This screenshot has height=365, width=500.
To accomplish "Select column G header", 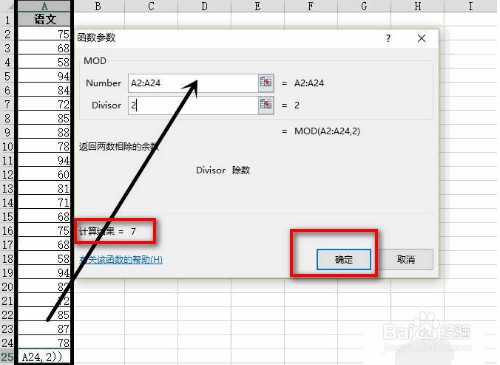I will pos(364,6).
